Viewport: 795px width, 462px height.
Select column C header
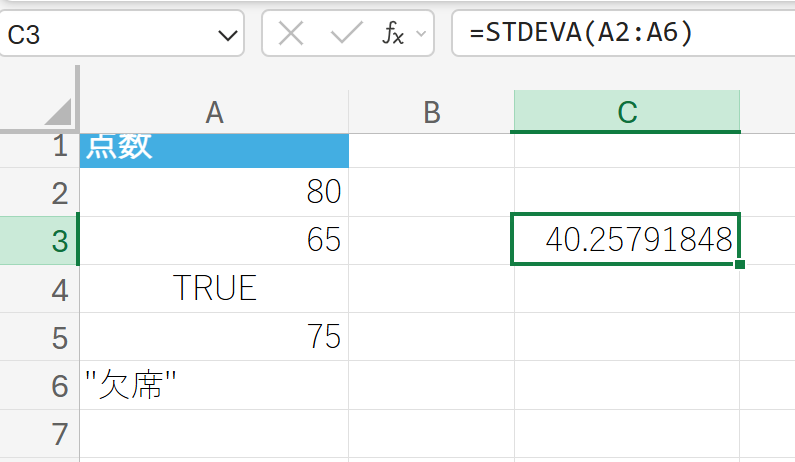(x=626, y=112)
